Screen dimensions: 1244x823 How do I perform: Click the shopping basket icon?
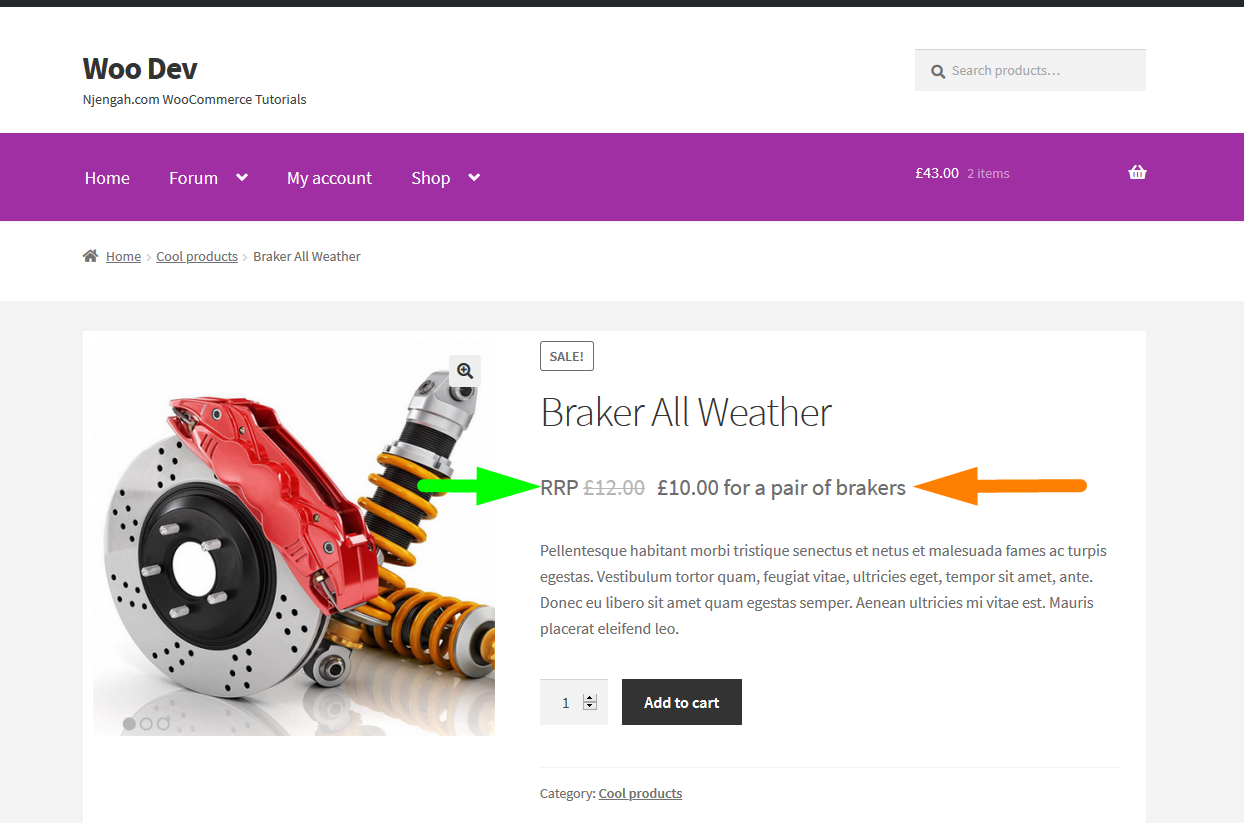pos(1137,172)
